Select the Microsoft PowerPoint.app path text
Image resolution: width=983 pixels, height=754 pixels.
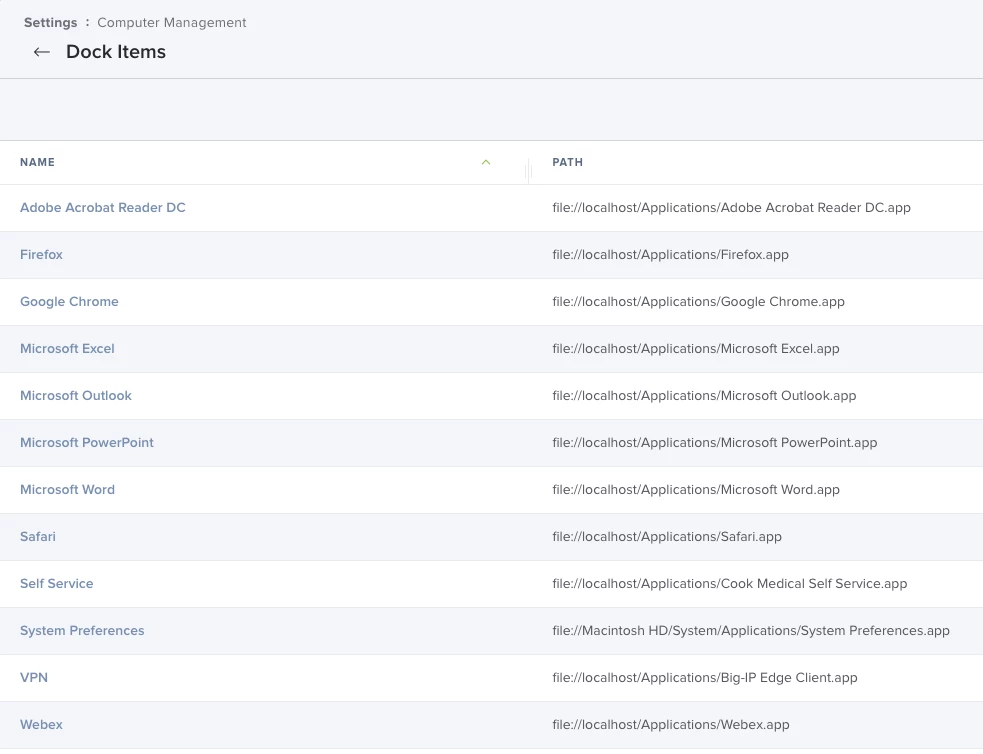pyautogui.click(x=715, y=442)
